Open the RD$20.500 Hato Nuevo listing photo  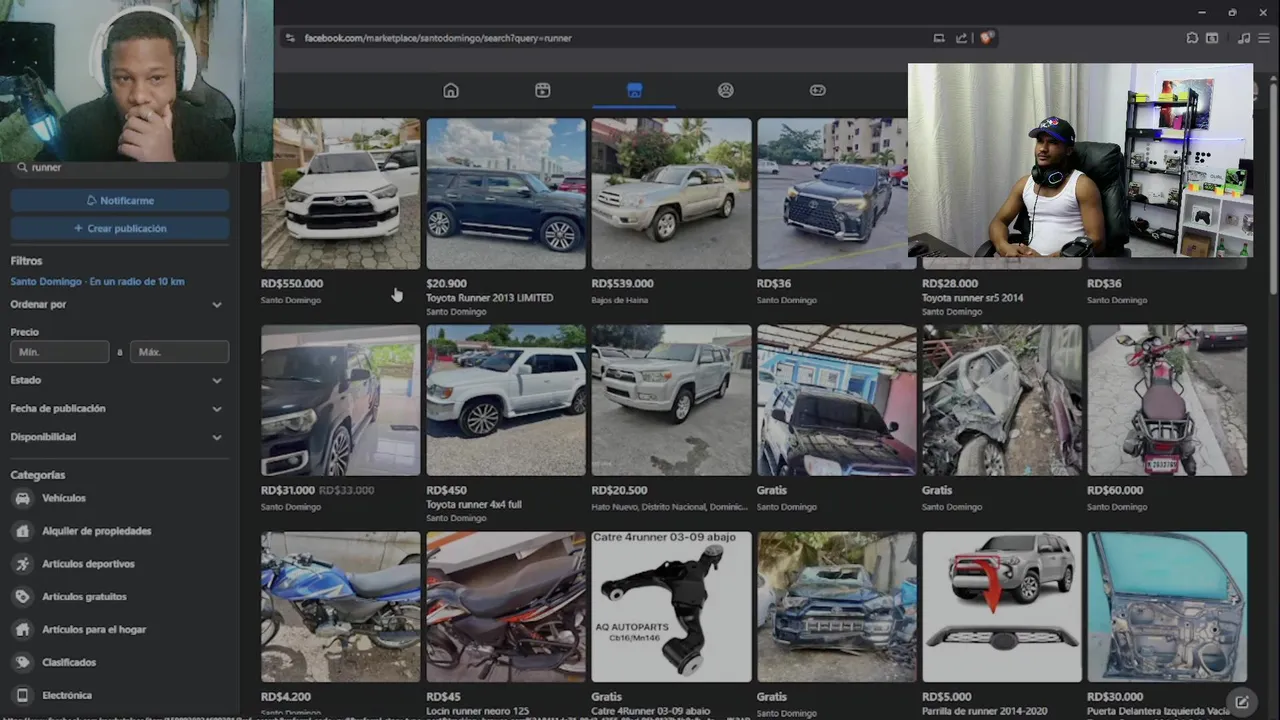(x=671, y=400)
